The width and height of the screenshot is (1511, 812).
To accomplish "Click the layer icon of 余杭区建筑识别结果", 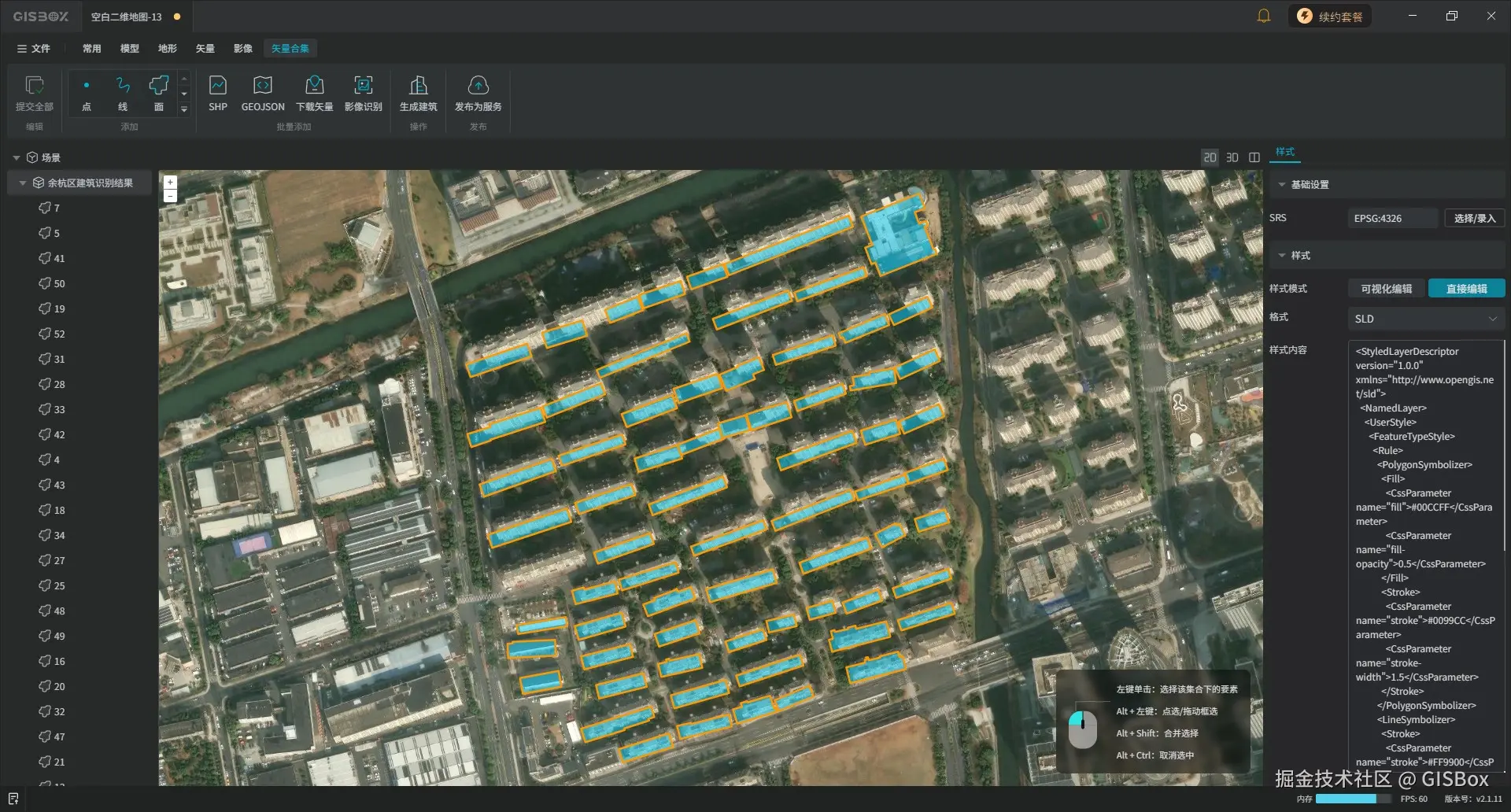I will tap(39, 183).
